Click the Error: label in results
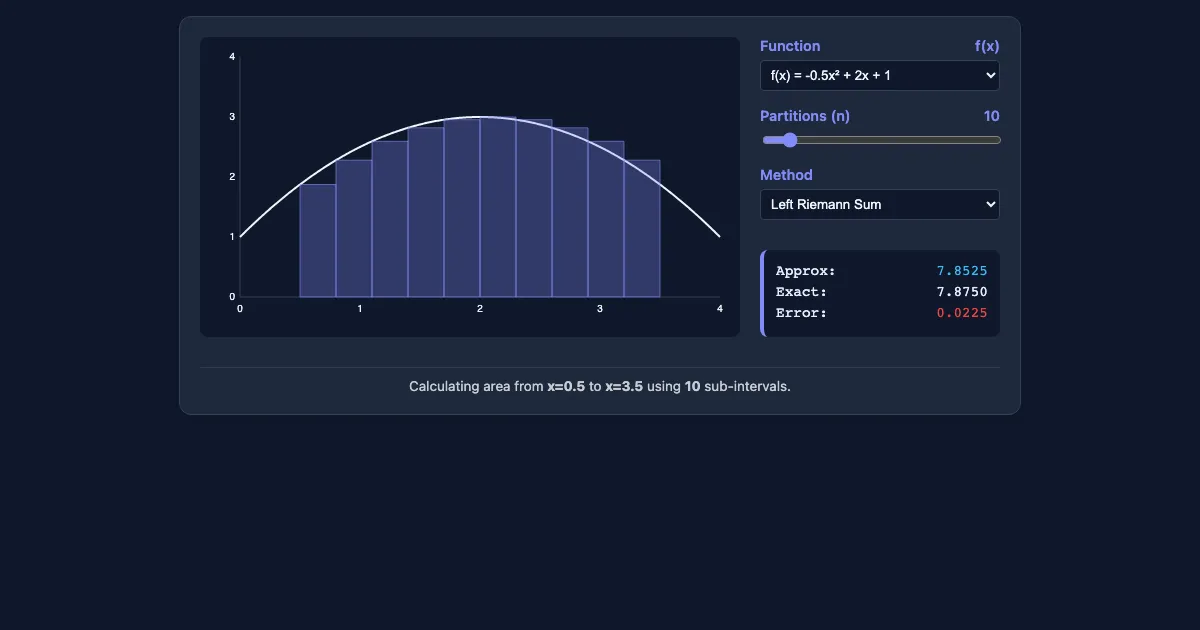Viewport: 1200px width, 630px height. [x=801, y=313]
